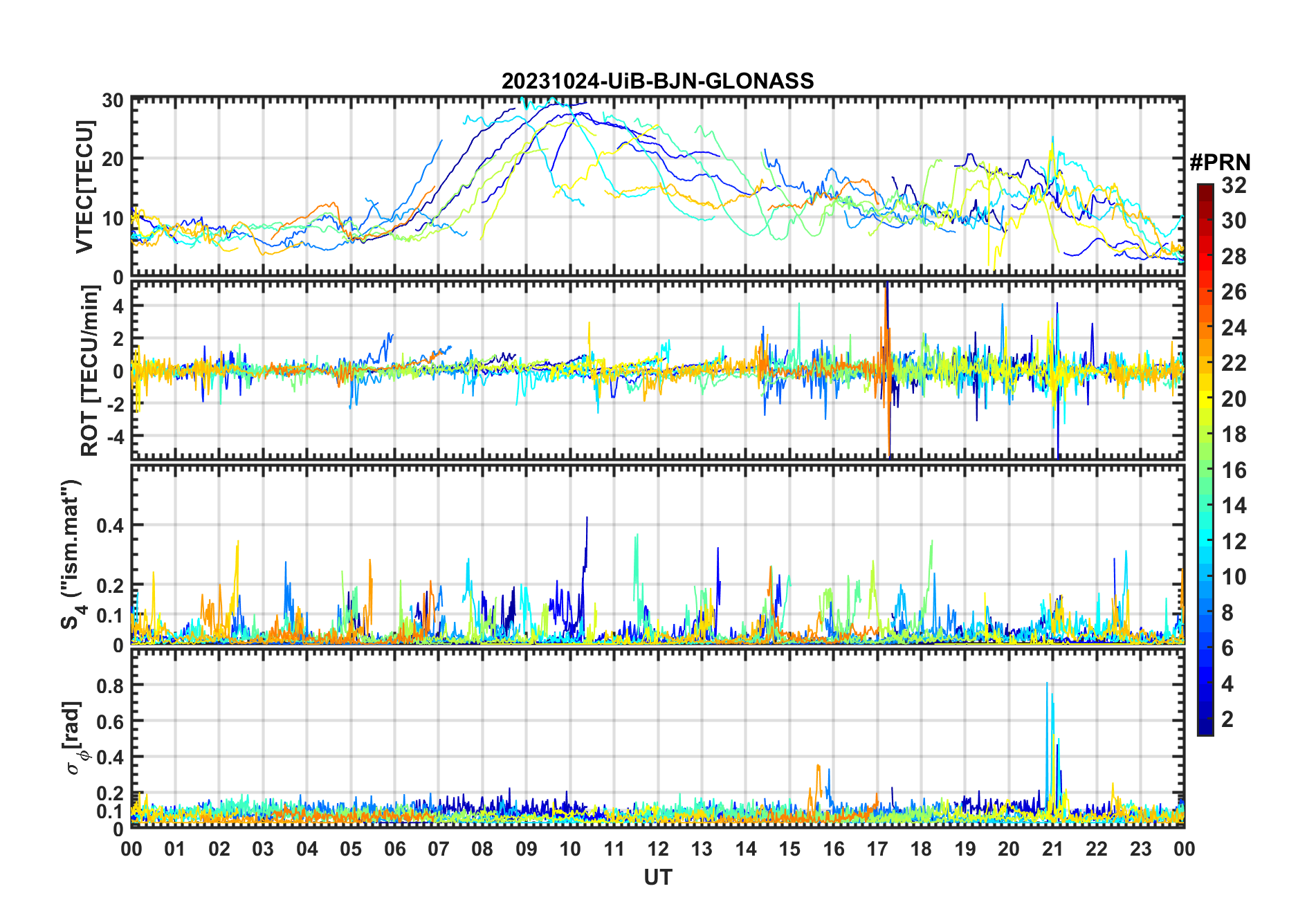Pick the dark blue bottom of the colorbar

(x=1205, y=729)
